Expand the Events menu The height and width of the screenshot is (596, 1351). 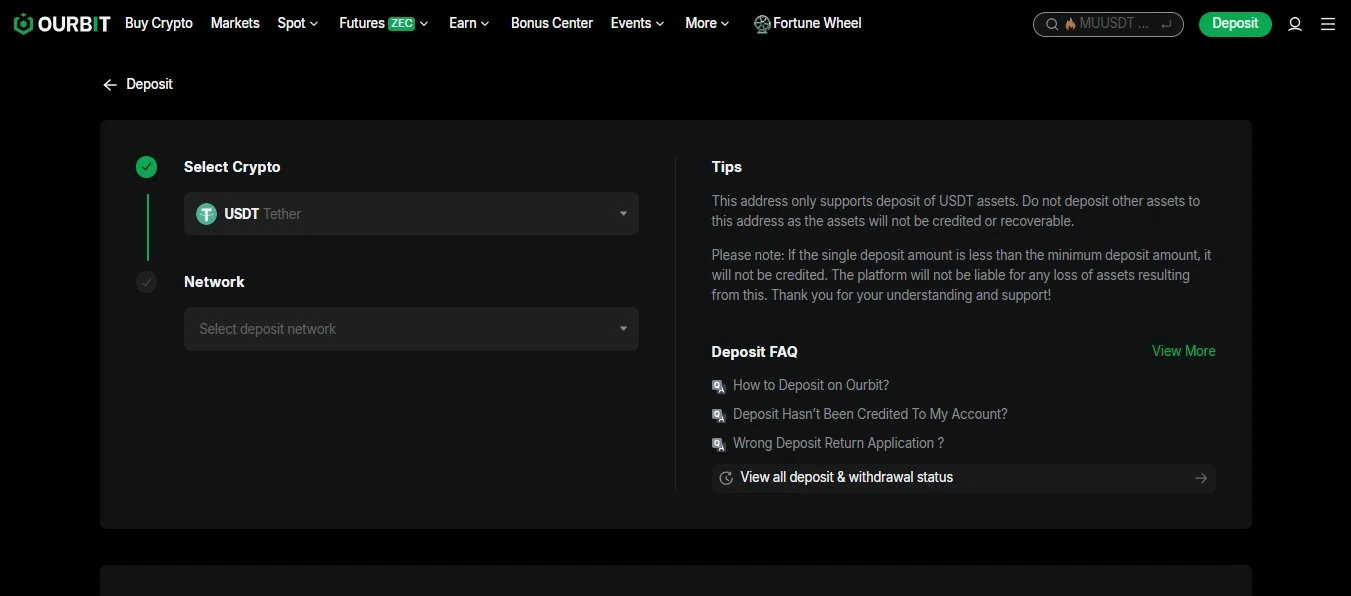638,23
